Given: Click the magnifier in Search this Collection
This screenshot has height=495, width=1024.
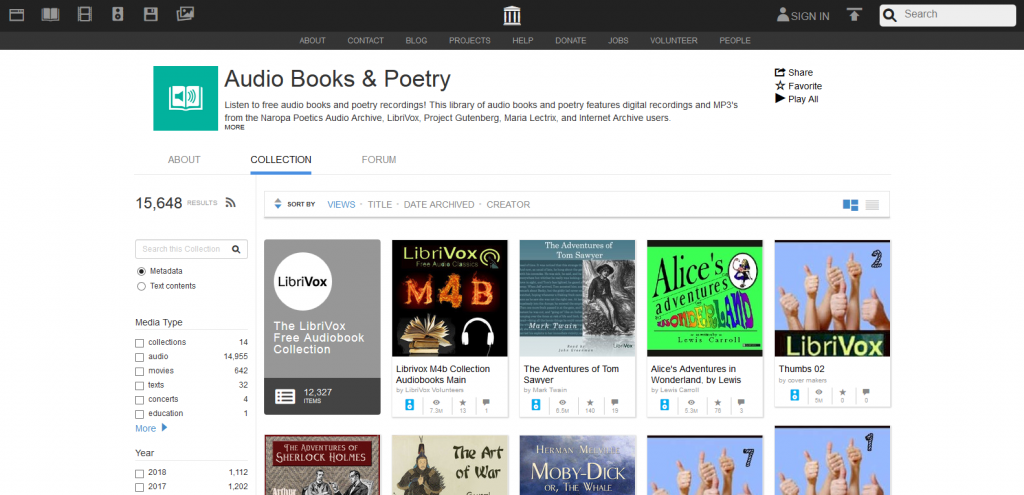Looking at the screenshot, I should tap(236, 249).
